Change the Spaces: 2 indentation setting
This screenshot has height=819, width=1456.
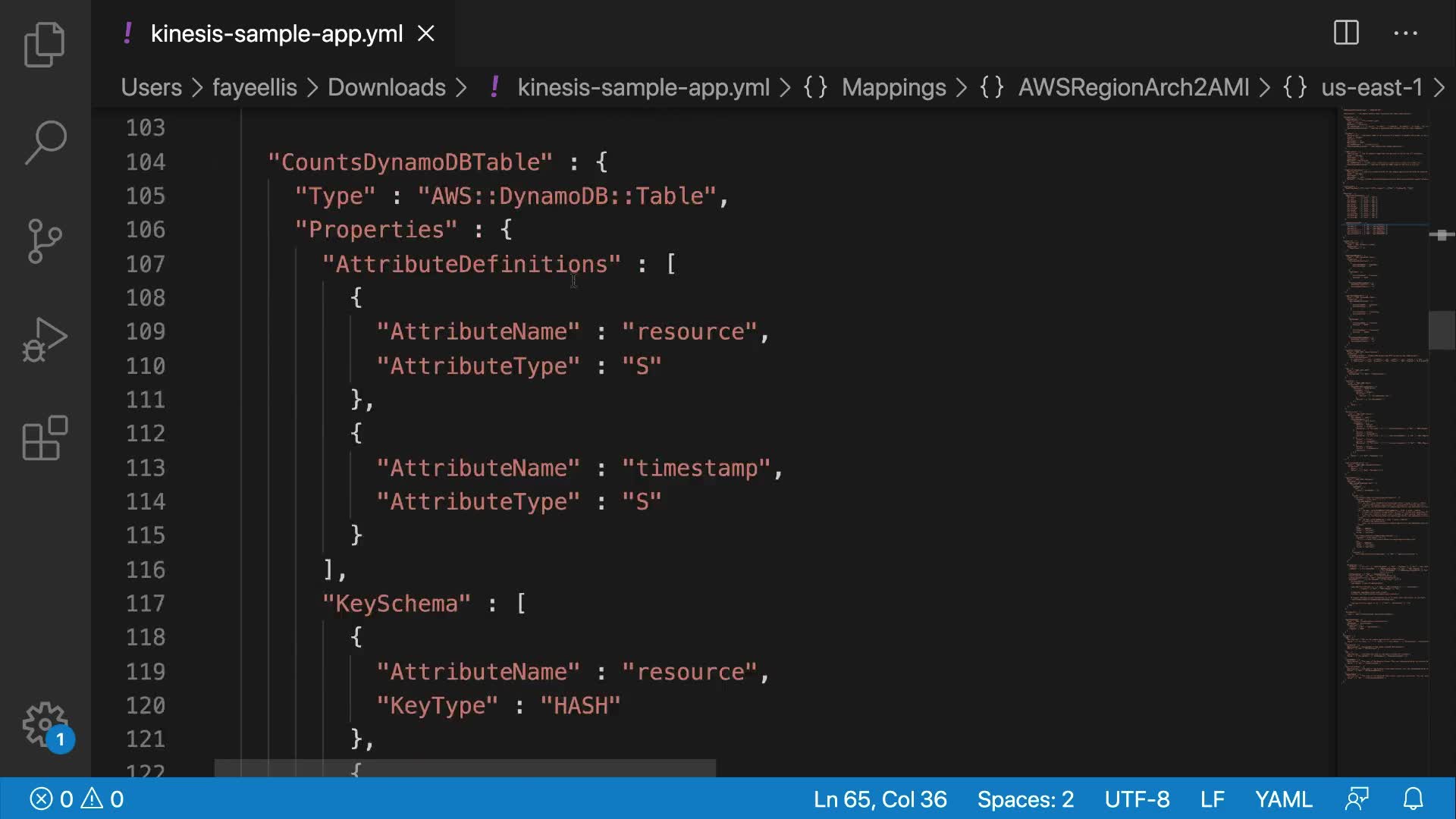pyautogui.click(x=1025, y=799)
